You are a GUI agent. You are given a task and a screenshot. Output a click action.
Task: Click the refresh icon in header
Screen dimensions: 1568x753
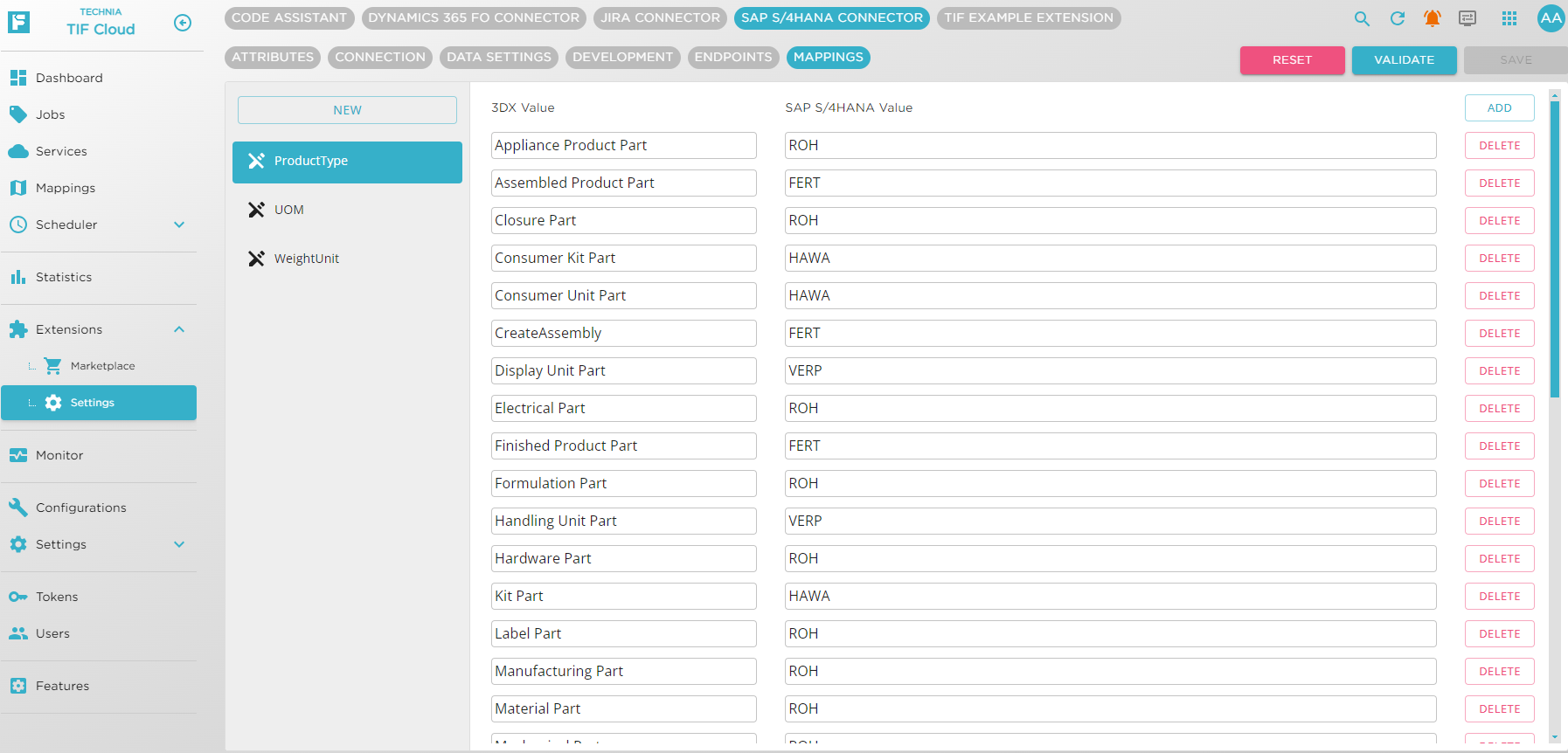point(1398,18)
